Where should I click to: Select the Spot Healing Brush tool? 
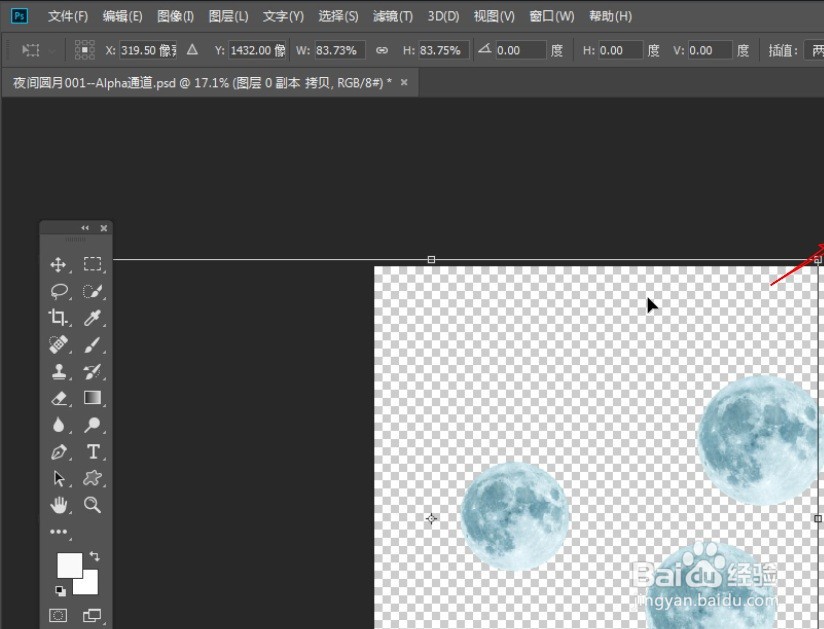click(x=58, y=345)
